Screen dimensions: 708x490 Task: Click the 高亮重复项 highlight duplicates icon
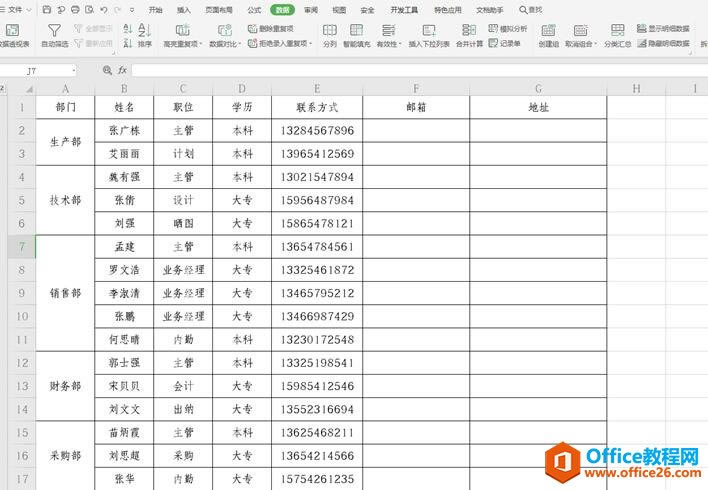point(182,31)
